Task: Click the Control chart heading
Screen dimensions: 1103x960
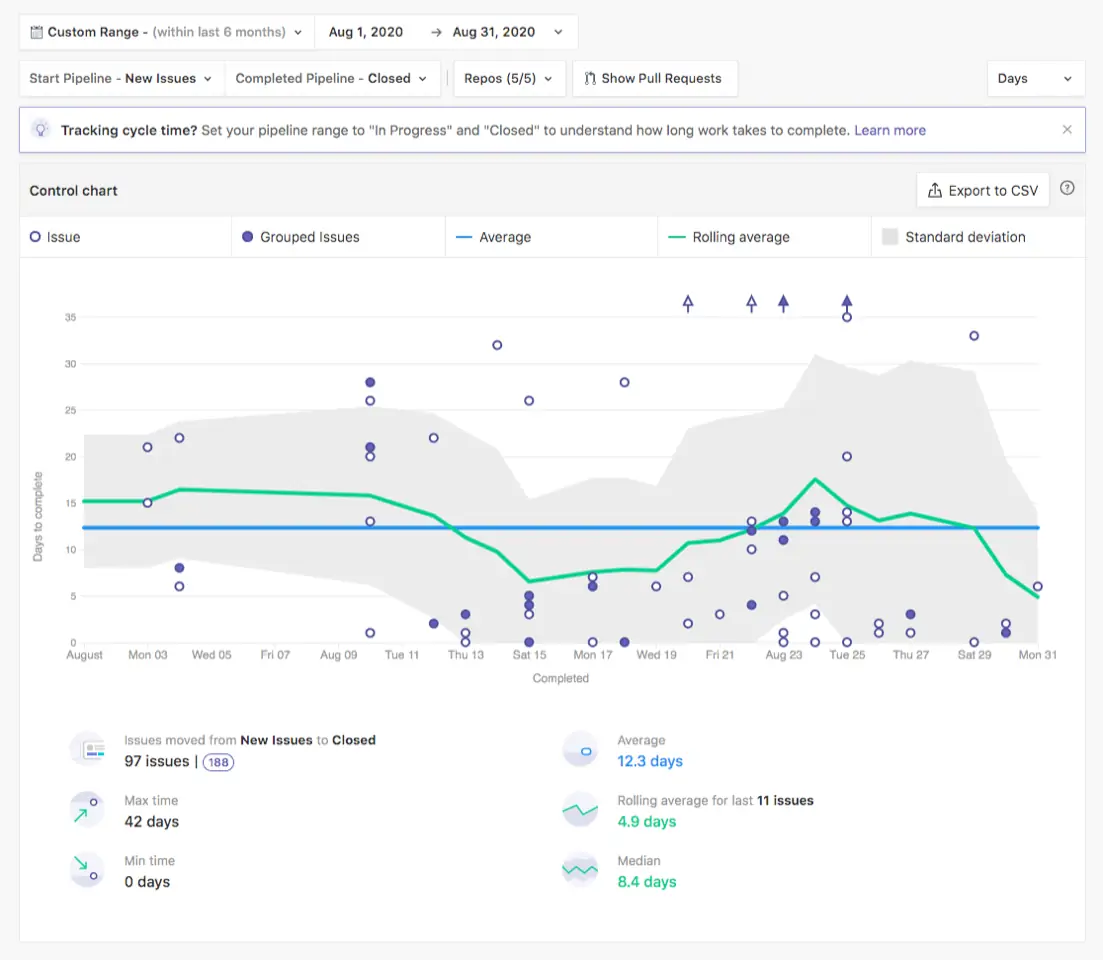Action: (x=73, y=191)
